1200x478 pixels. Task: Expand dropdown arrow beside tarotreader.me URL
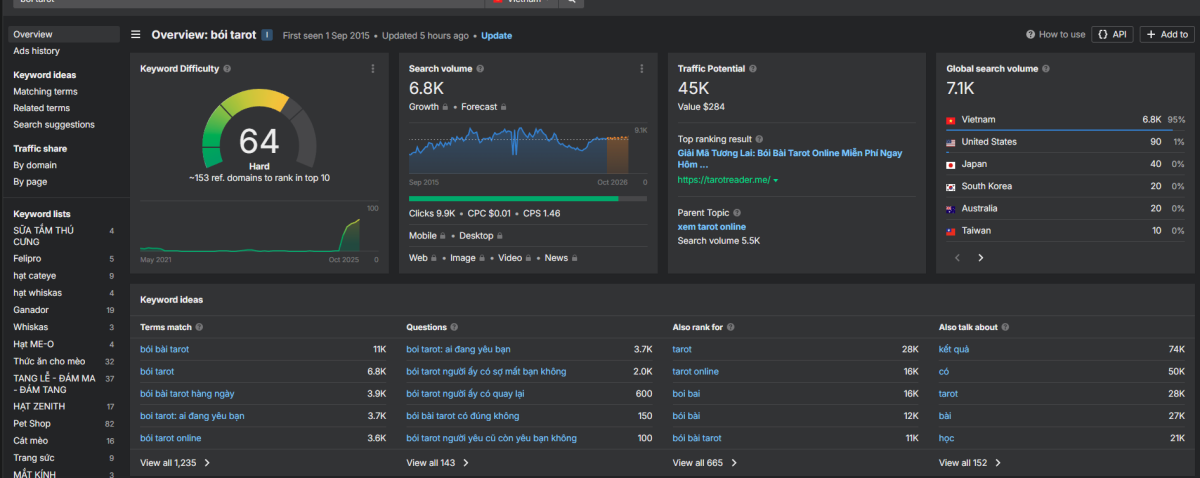[775, 180]
